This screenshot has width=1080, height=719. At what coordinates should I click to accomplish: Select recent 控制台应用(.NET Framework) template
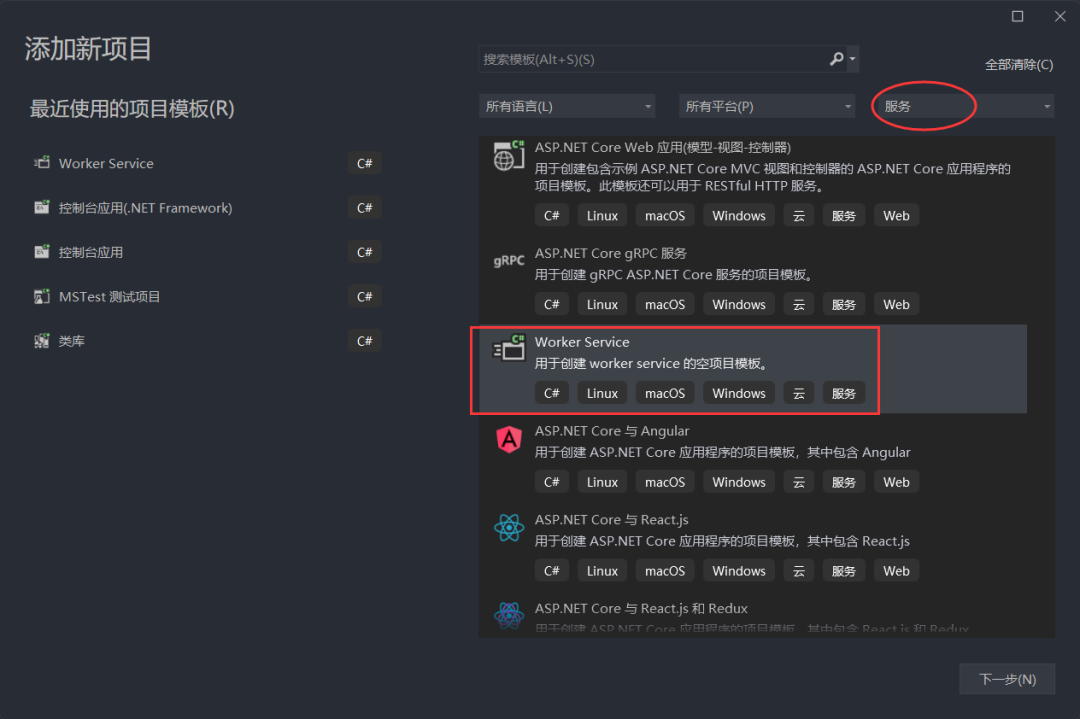tap(145, 208)
